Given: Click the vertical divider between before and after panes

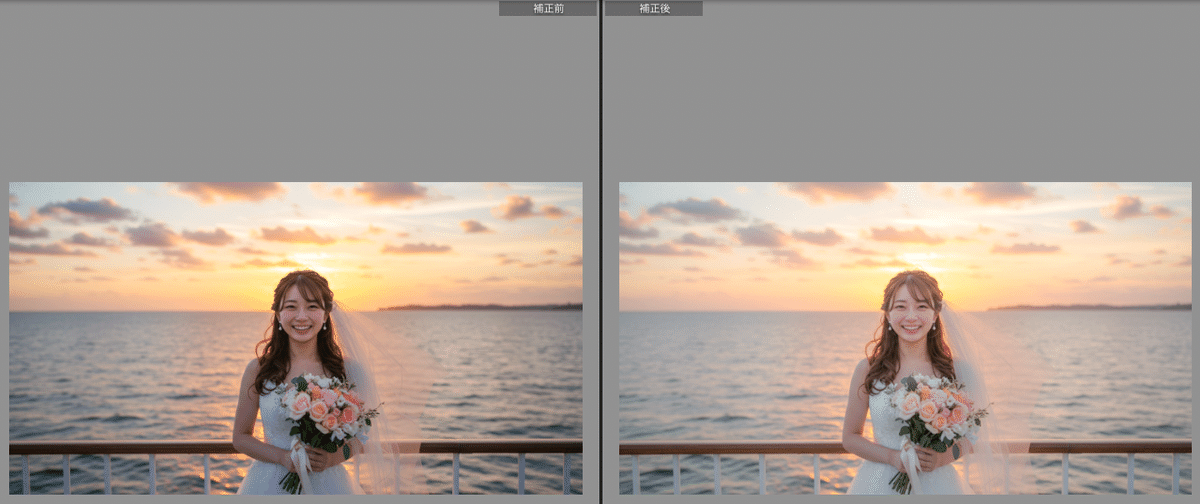Looking at the screenshot, I should (600, 252).
